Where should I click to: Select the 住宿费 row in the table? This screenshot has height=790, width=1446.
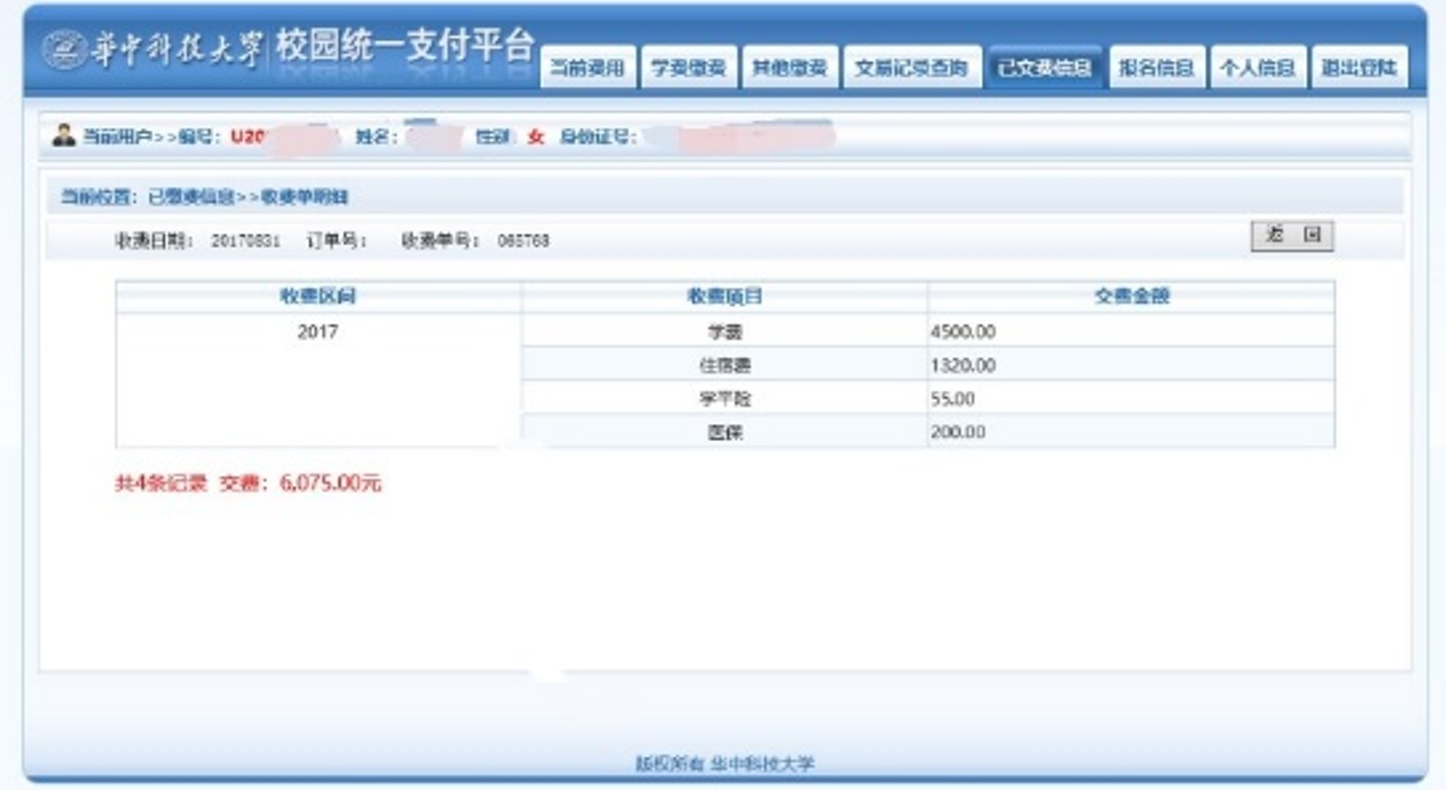(724, 366)
